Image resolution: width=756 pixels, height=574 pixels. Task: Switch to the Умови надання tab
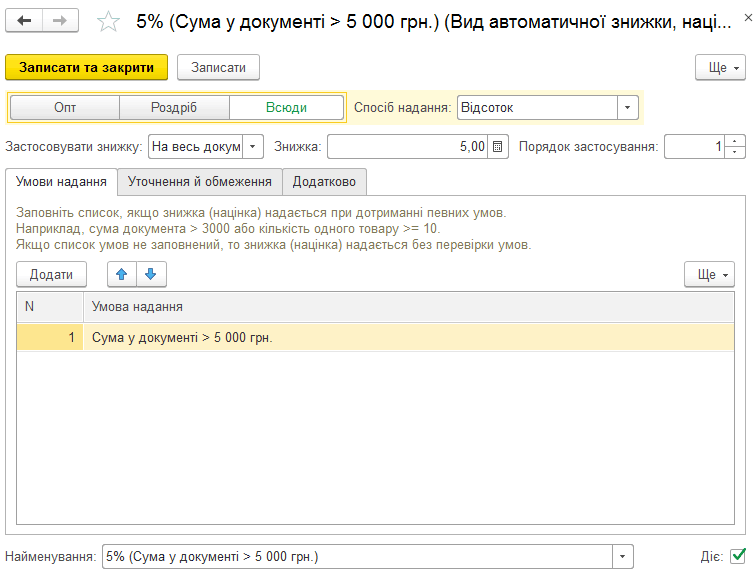click(x=61, y=182)
